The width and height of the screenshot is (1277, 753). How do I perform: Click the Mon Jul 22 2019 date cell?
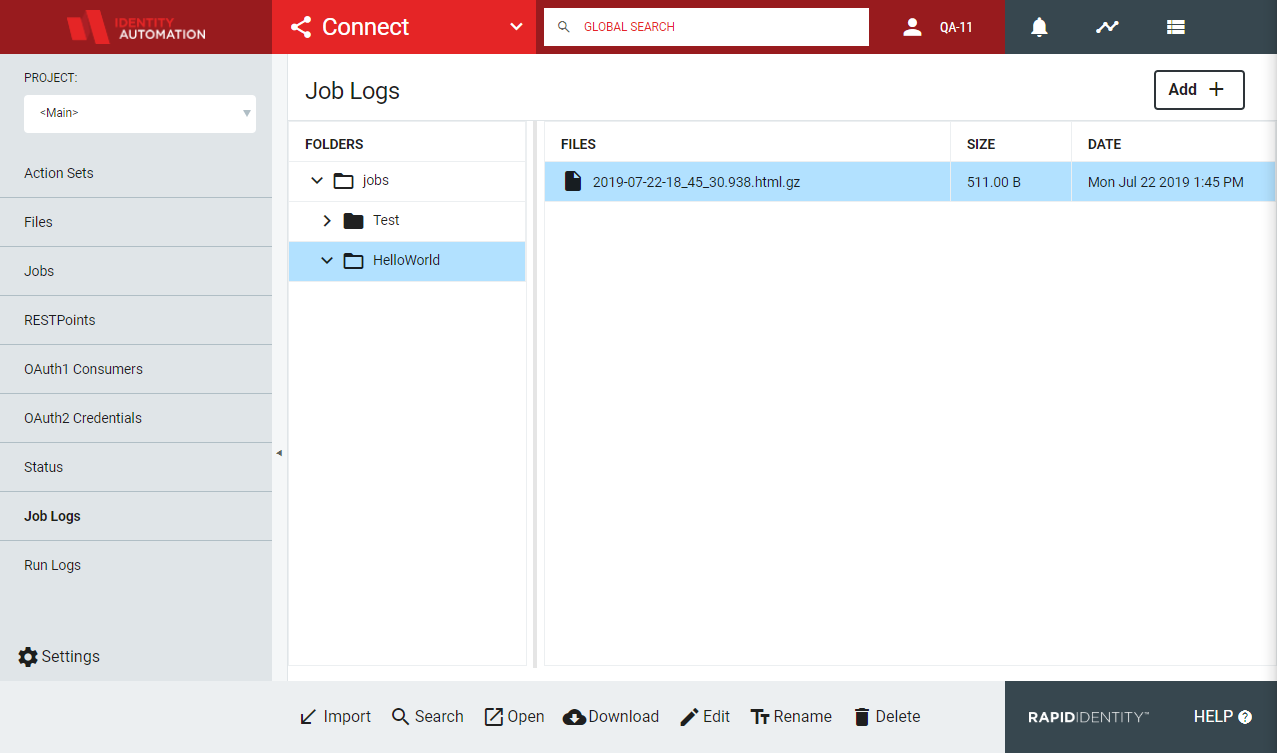coord(1174,182)
